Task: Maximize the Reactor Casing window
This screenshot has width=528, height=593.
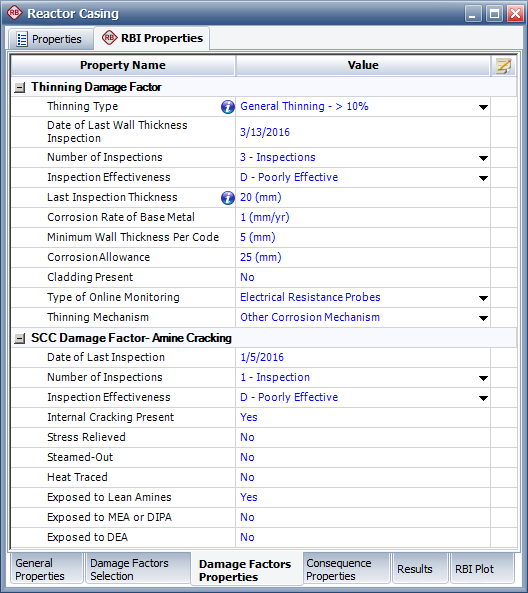Action: click(494, 14)
